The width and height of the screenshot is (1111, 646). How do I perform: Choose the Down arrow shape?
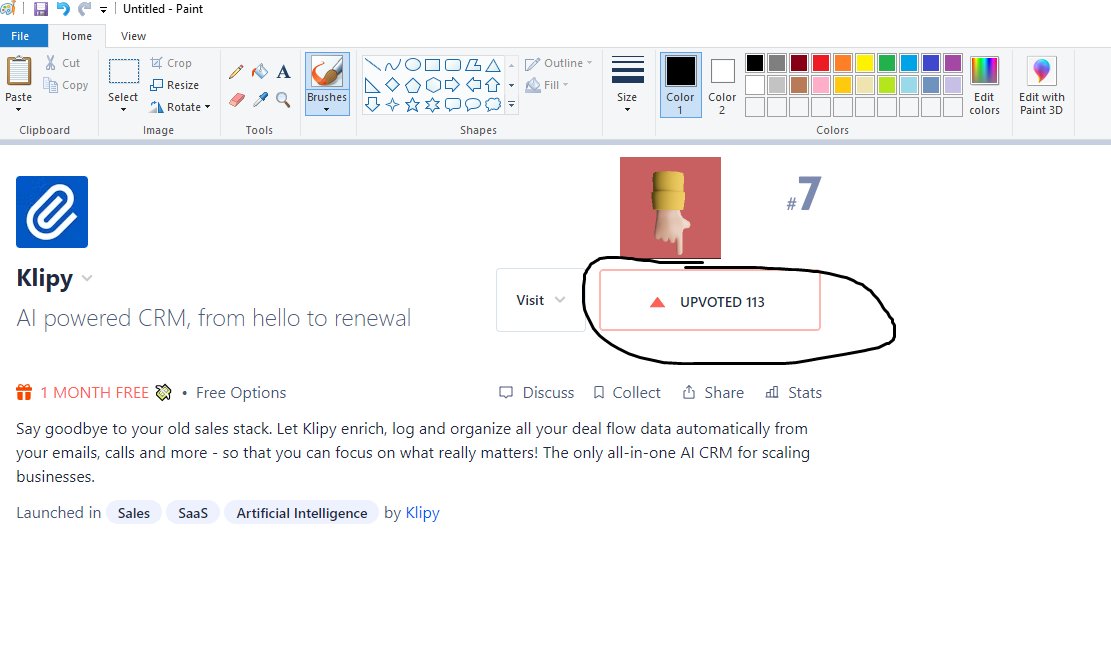pyautogui.click(x=372, y=105)
